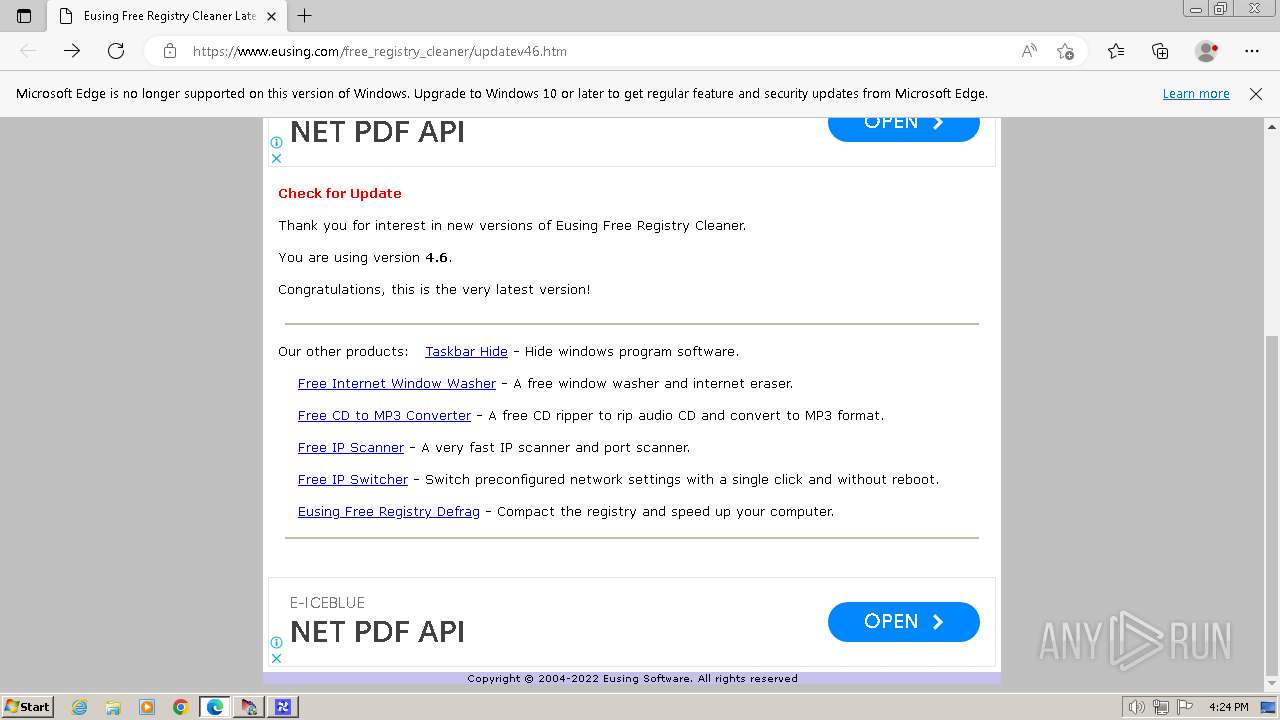This screenshot has width=1280, height=720.
Task: Open File Explorer from taskbar
Action: (113, 707)
